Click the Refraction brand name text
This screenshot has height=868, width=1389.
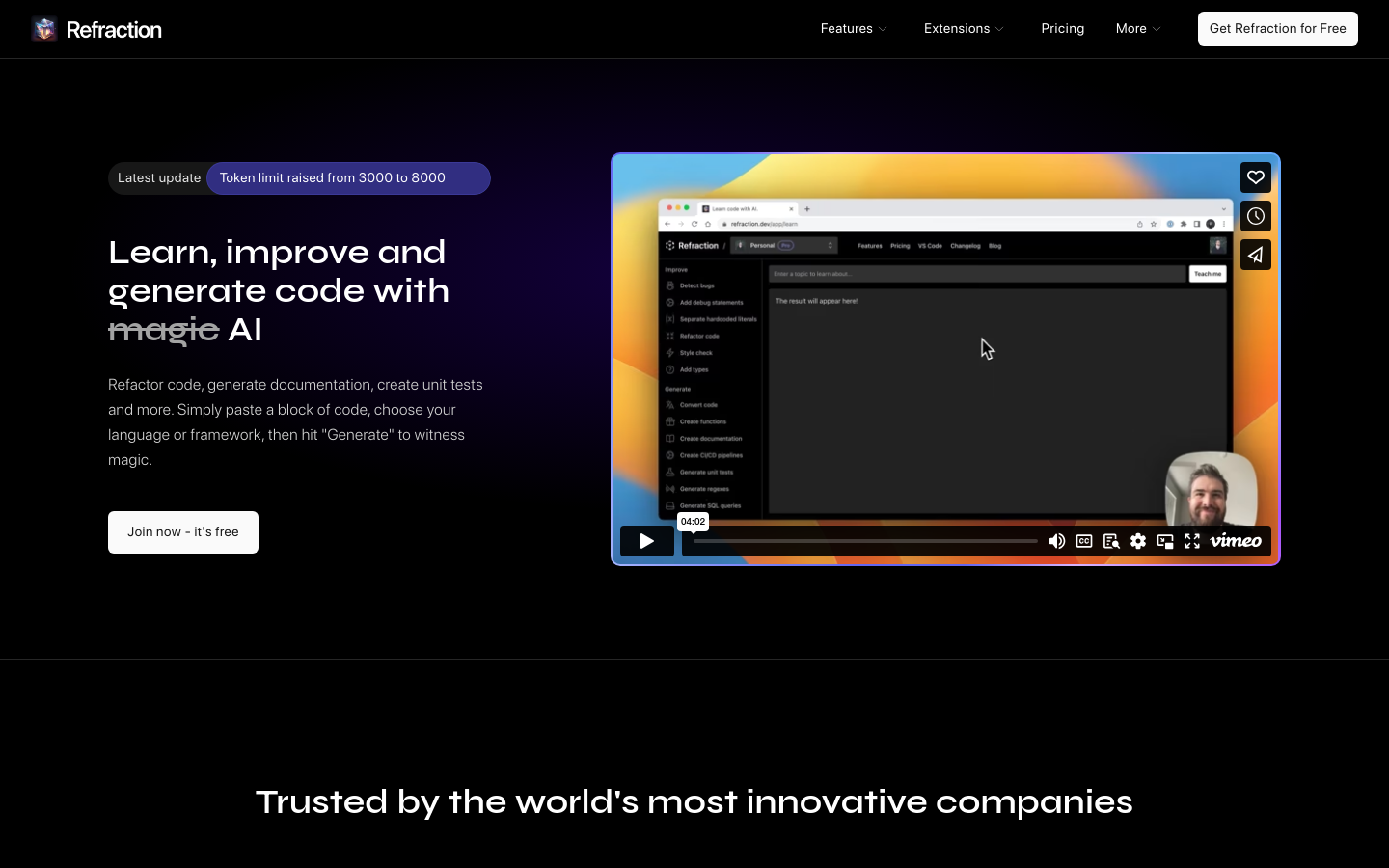(x=114, y=30)
